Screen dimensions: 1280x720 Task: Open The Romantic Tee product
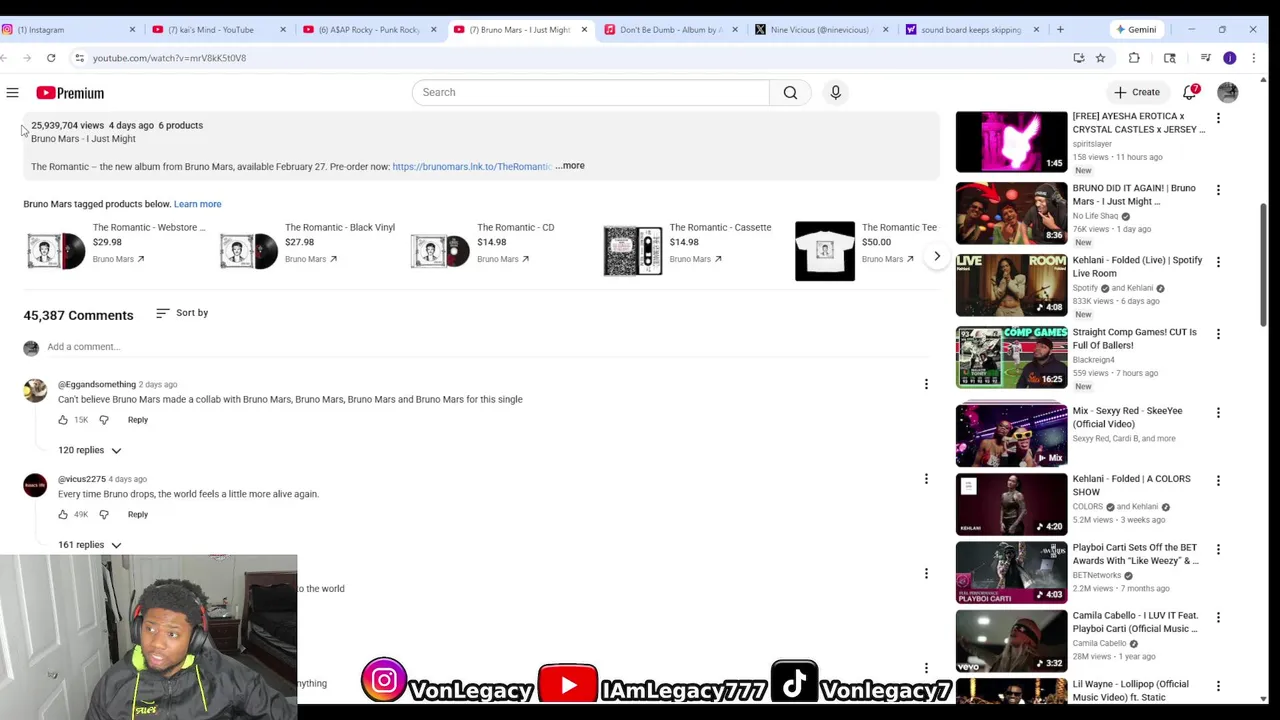[866, 249]
